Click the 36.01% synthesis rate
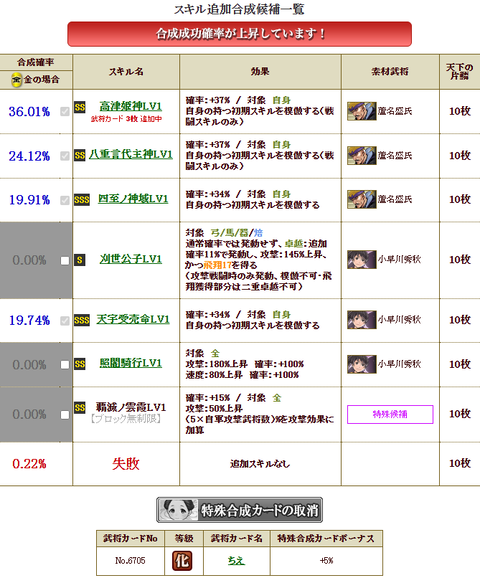480x578 pixels. point(29,111)
